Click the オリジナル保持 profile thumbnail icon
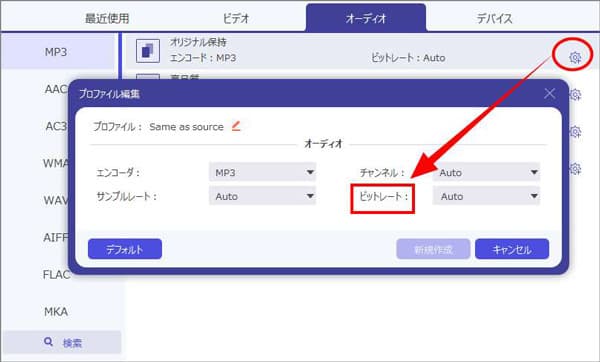This screenshot has width=600, height=362. coord(148,51)
